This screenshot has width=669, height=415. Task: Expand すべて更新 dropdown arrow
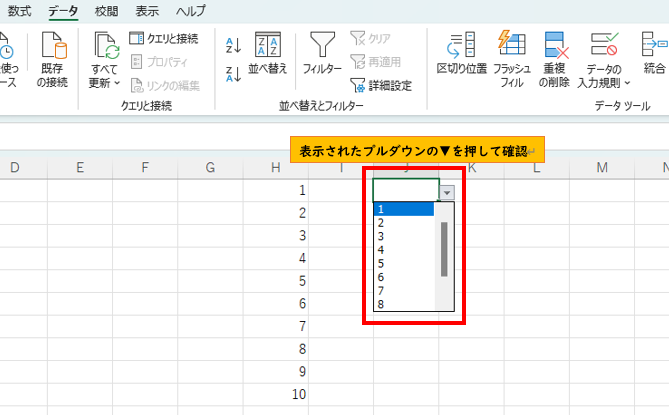point(117,83)
